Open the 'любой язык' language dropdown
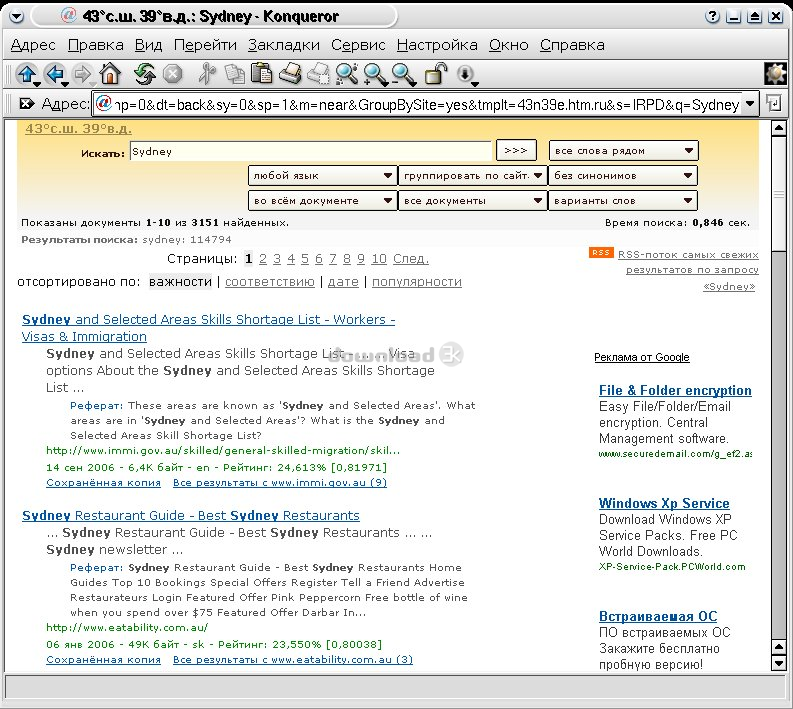 pos(322,176)
